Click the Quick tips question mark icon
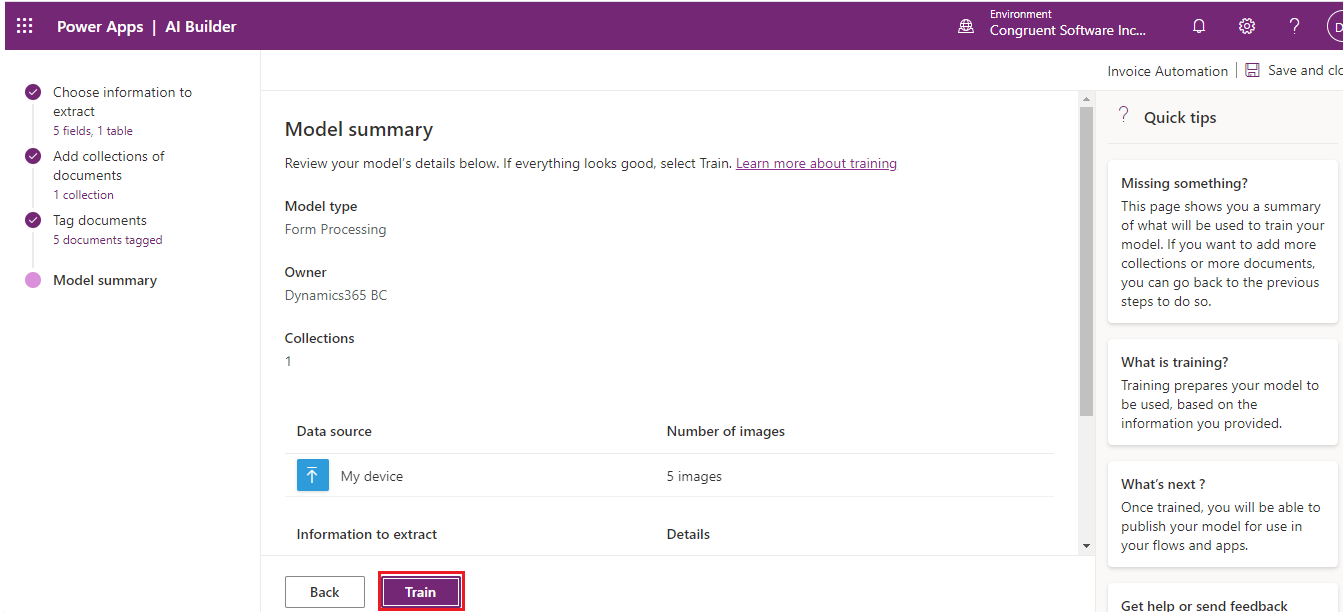This screenshot has height=612, width=1343. [x=1124, y=115]
